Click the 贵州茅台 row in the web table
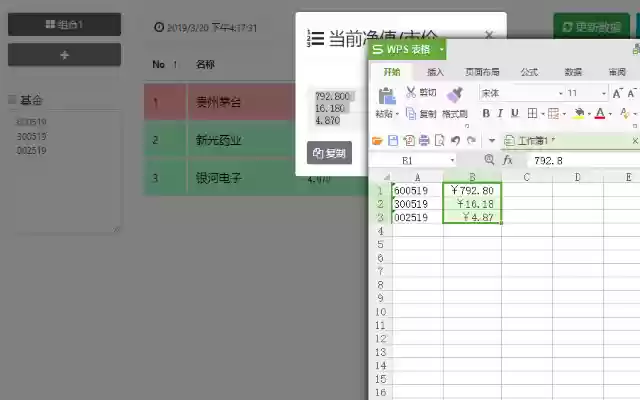The height and width of the screenshot is (400, 640). coord(220,102)
